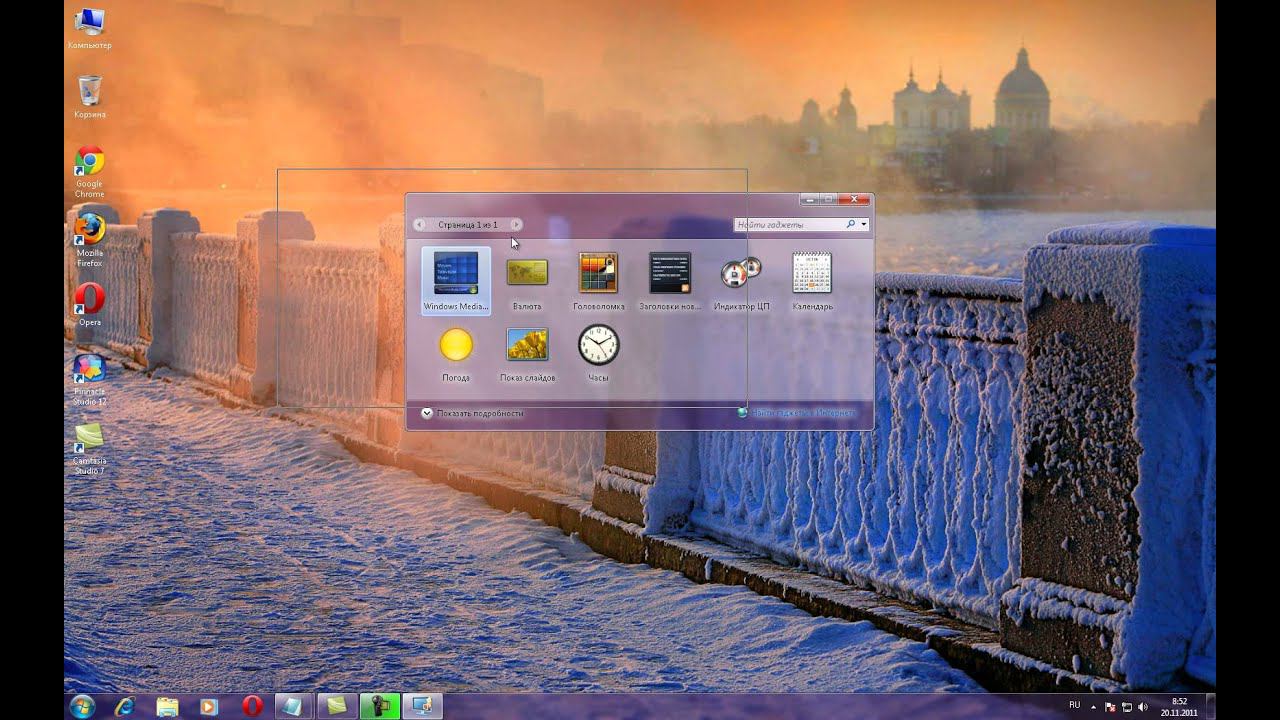This screenshot has height=720, width=1280.
Task: Switch to the gadget gallery taskbar button
Action: pyautogui.click(x=422, y=706)
